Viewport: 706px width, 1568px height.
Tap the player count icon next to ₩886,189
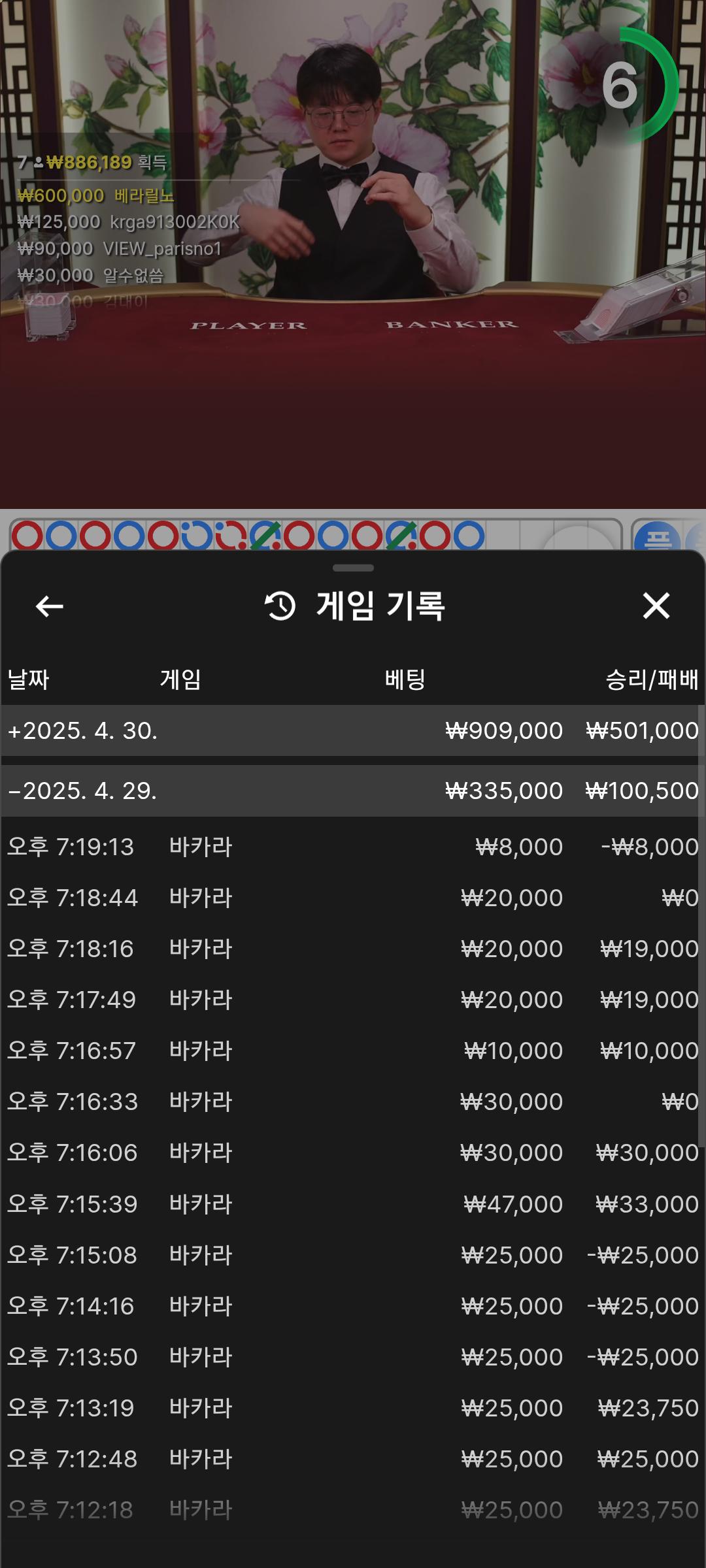38,163
